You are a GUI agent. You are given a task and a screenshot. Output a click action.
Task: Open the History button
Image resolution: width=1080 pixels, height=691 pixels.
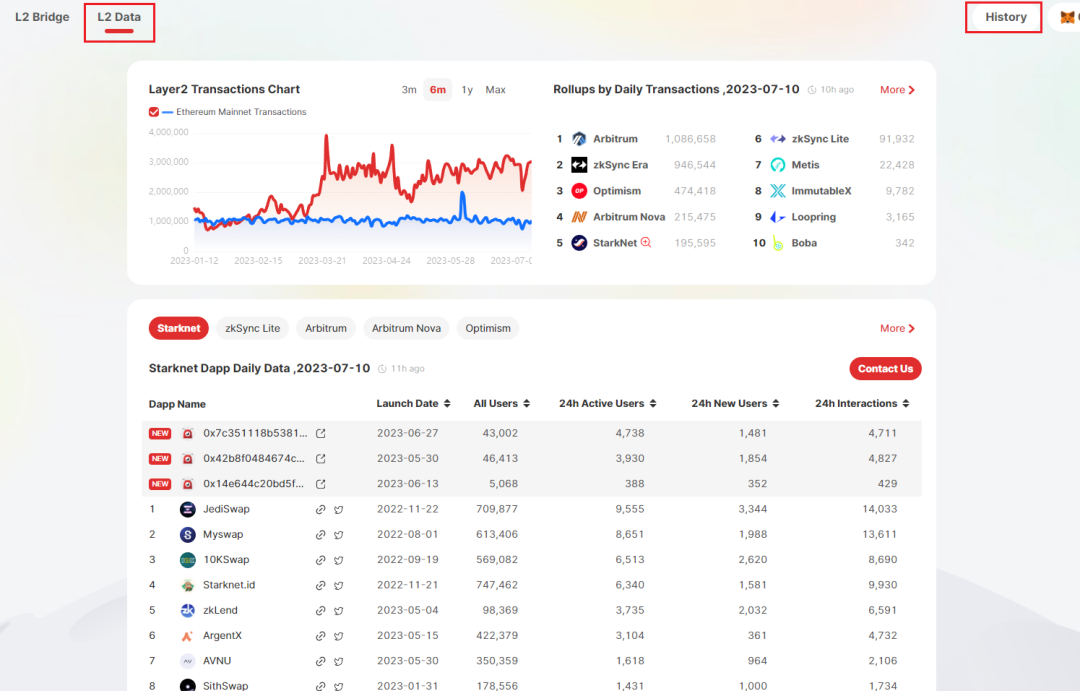[x=1005, y=17]
